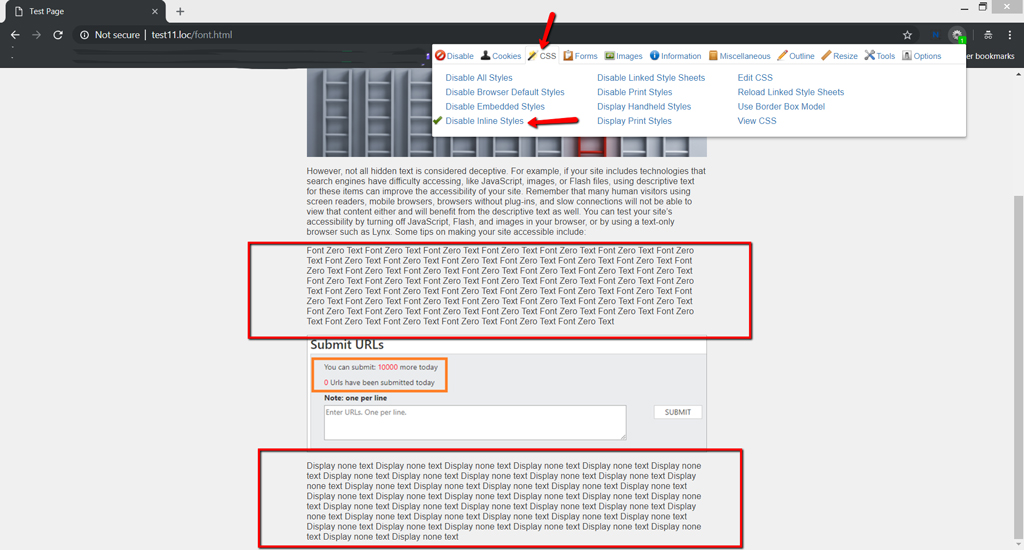Select the CSS tab
Image resolution: width=1024 pixels, height=550 pixels.
[542, 56]
